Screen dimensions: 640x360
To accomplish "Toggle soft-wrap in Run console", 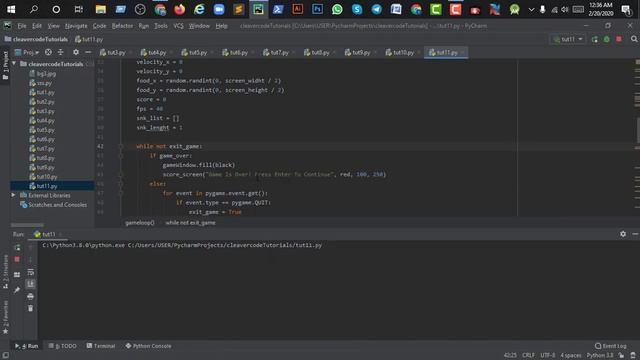I will [31, 272].
